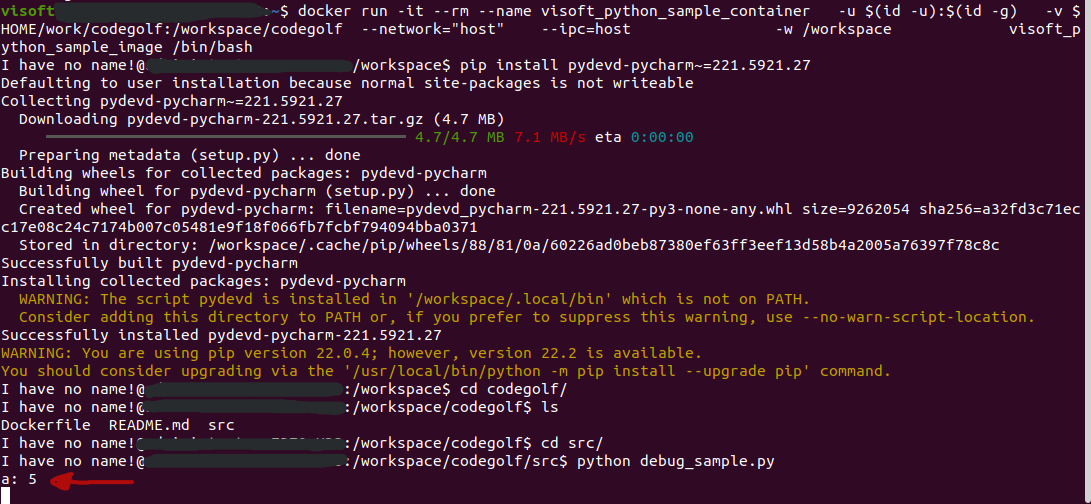Click the green download progress bar
1091x504 pixels.
[x=226, y=137]
